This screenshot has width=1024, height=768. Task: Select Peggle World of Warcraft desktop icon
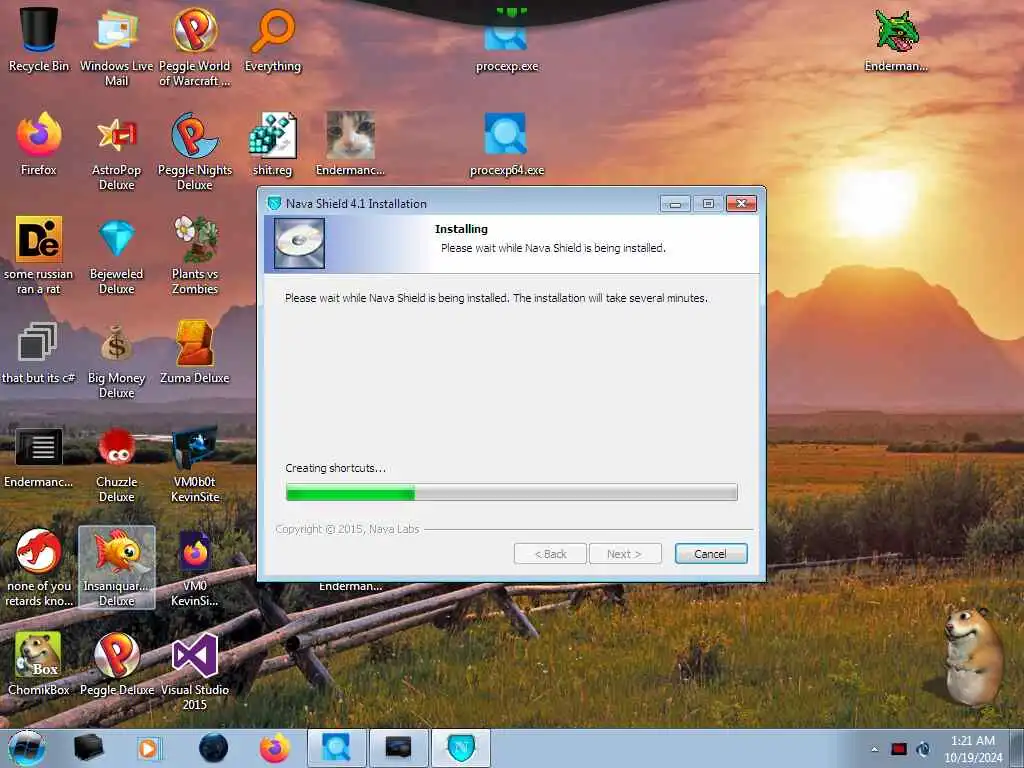pos(195,46)
